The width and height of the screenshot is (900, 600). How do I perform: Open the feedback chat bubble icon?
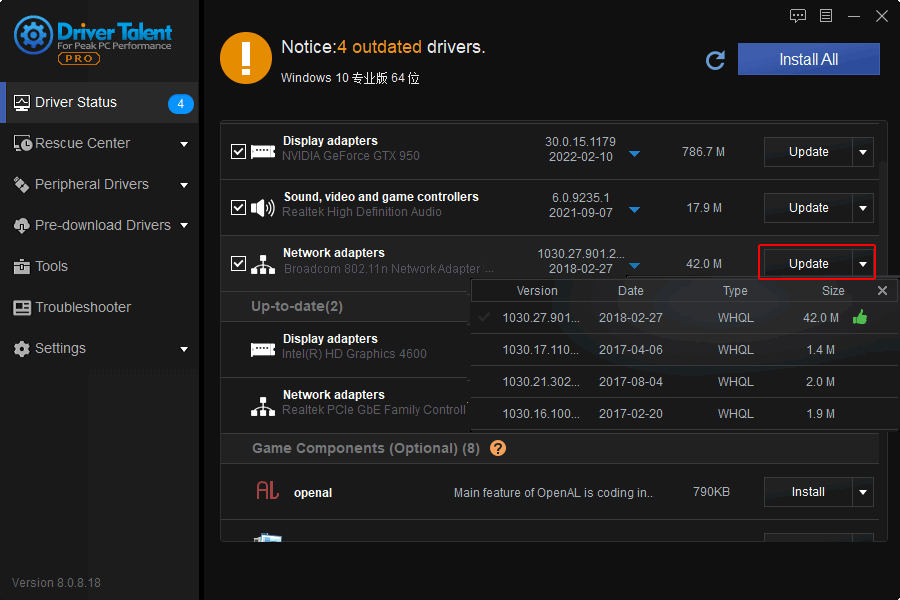[797, 16]
